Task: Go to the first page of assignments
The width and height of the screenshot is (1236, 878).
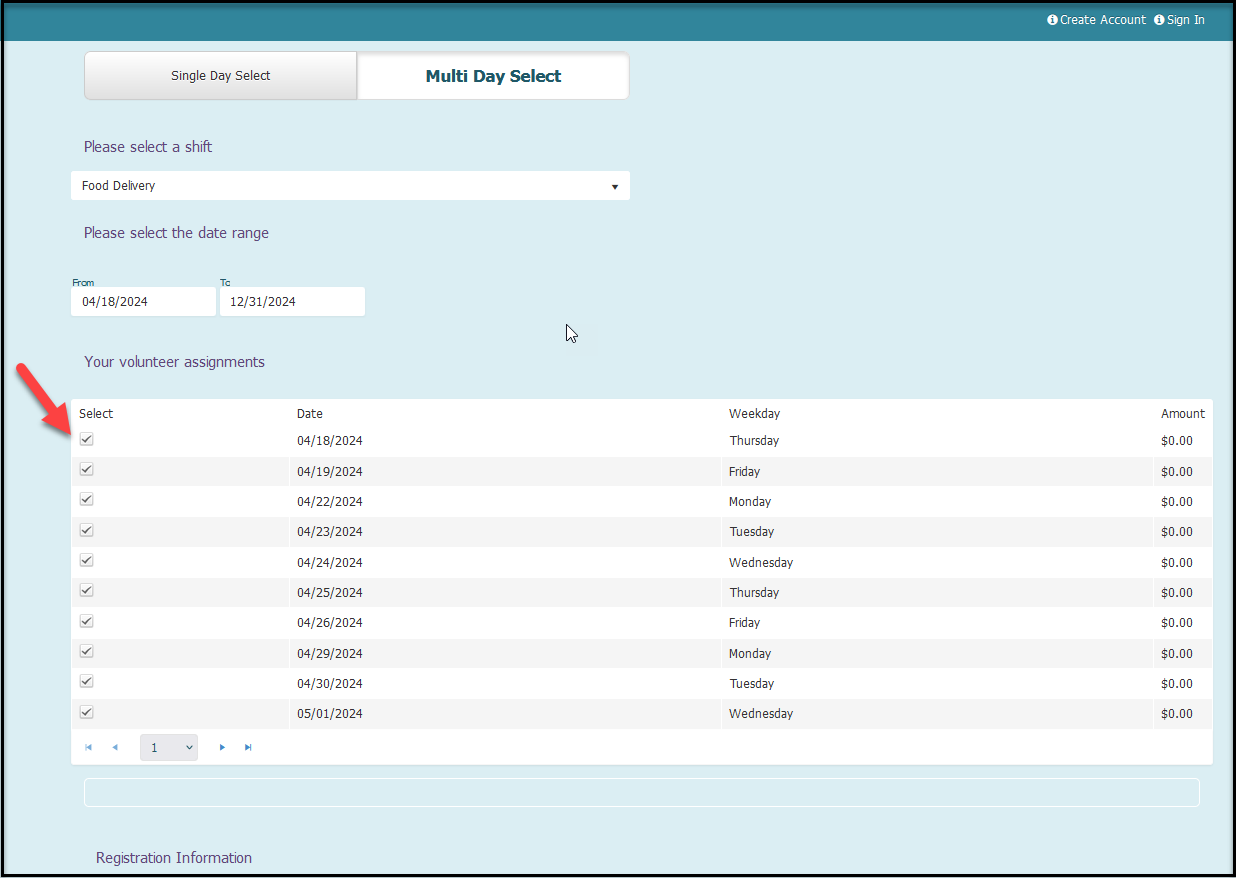Action: pyautogui.click(x=89, y=747)
